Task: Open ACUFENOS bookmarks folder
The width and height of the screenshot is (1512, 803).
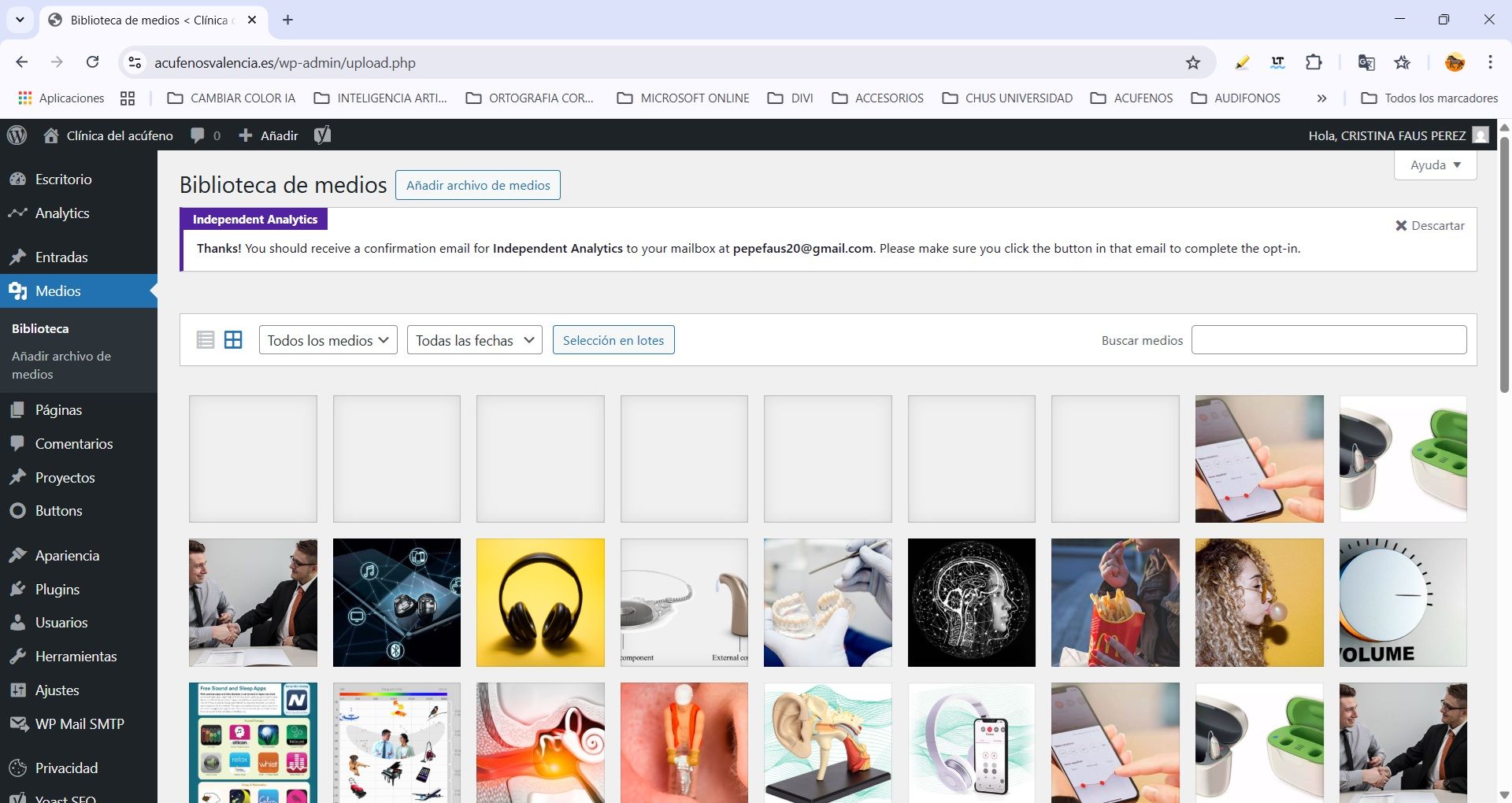Action: pyautogui.click(x=1132, y=98)
